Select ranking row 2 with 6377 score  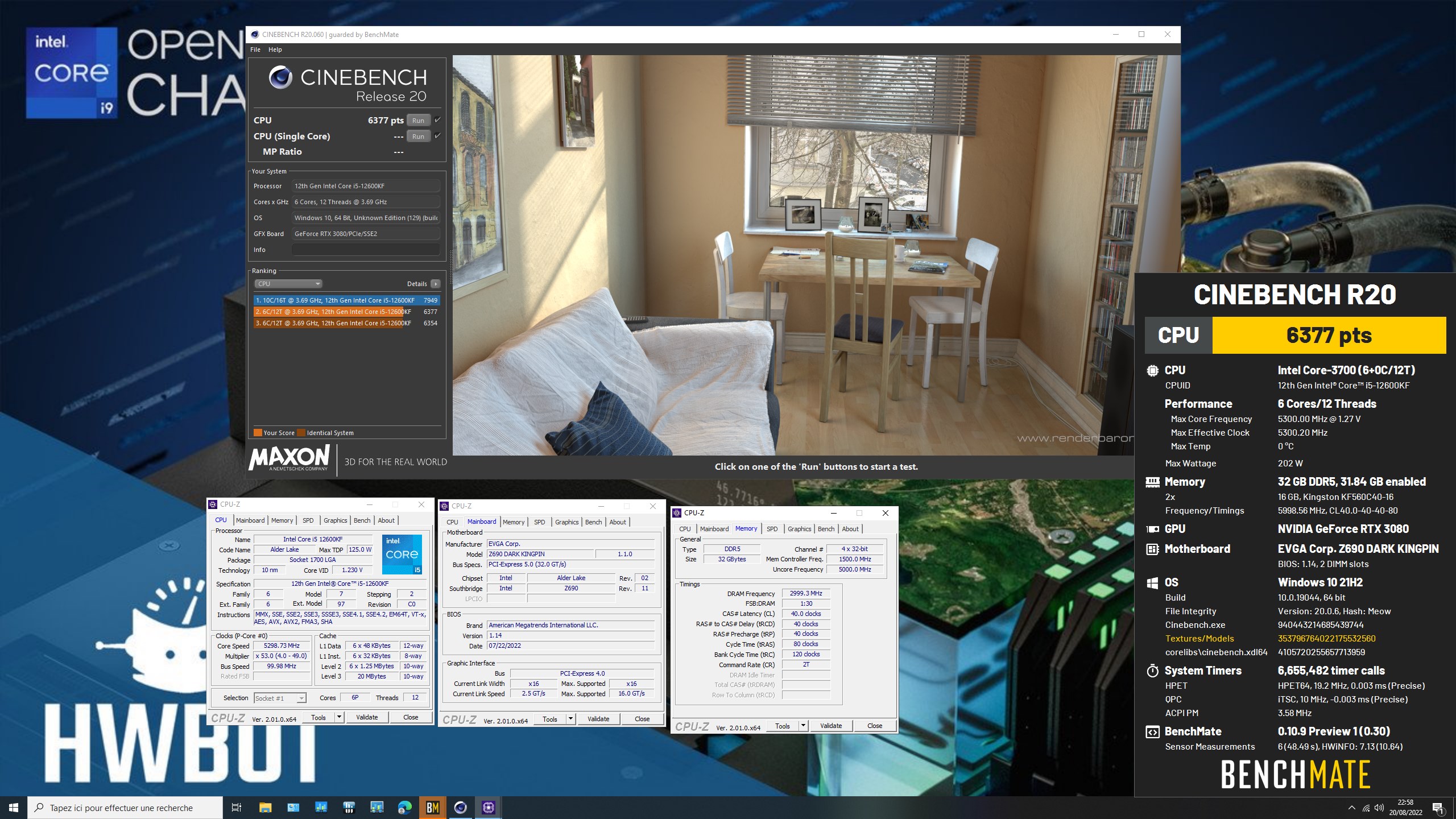click(346, 312)
